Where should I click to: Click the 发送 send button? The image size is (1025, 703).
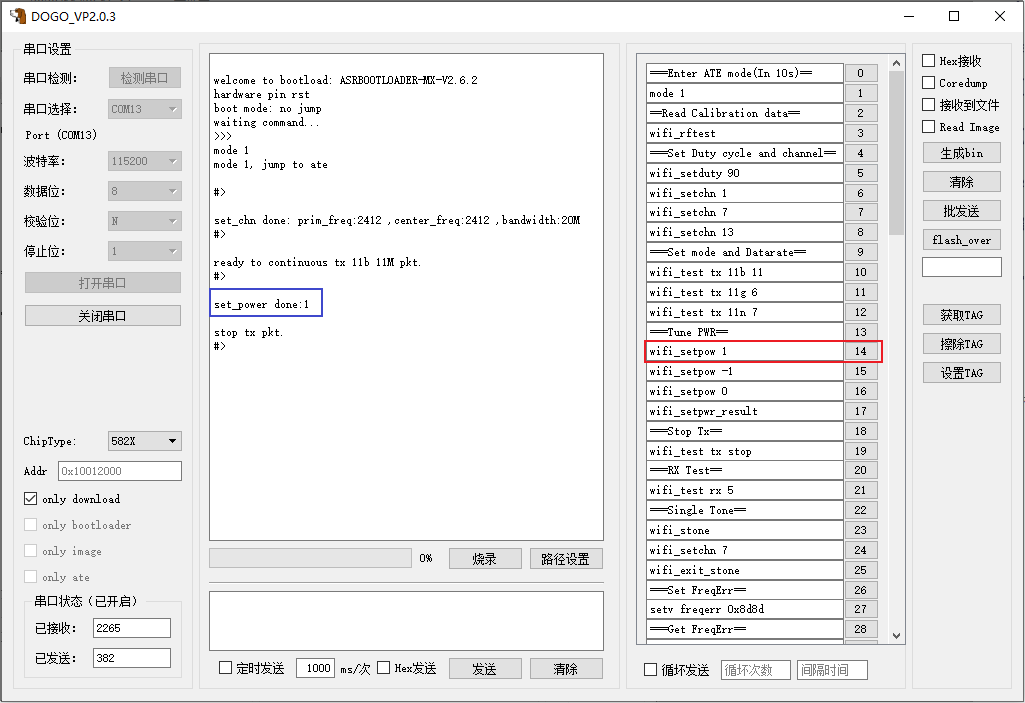[x=485, y=669]
